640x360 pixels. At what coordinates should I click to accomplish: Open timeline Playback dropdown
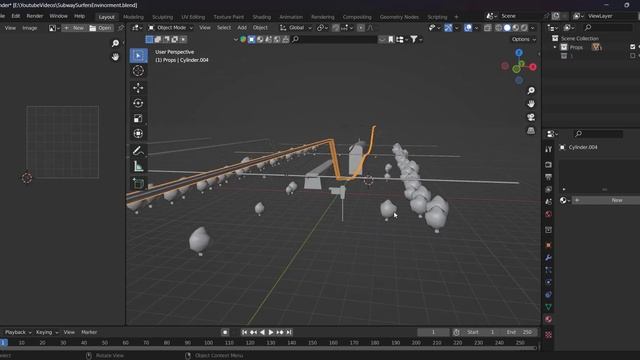18,332
